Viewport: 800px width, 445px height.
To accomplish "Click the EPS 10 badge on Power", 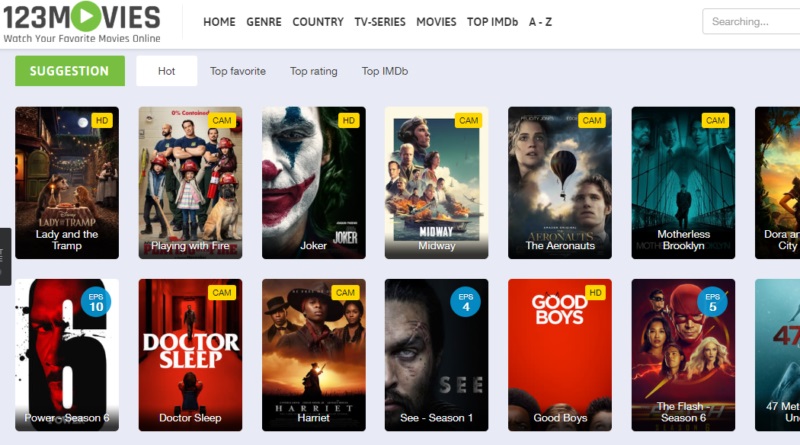I will [x=96, y=302].
